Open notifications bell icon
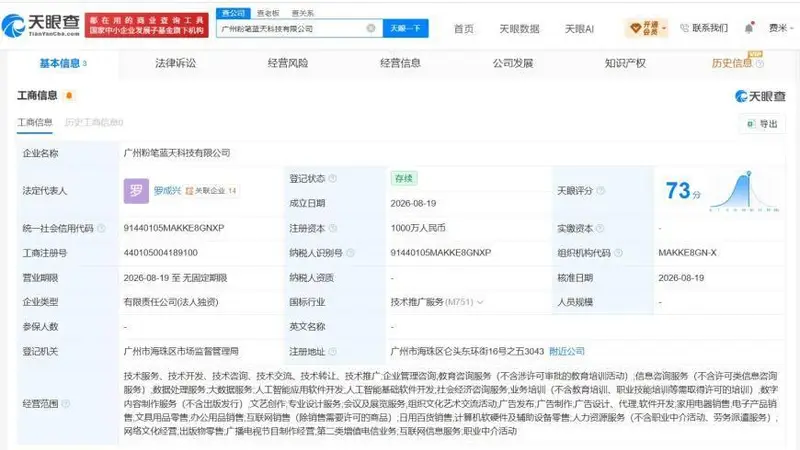800x450 pixels. (x=748, y=28)
